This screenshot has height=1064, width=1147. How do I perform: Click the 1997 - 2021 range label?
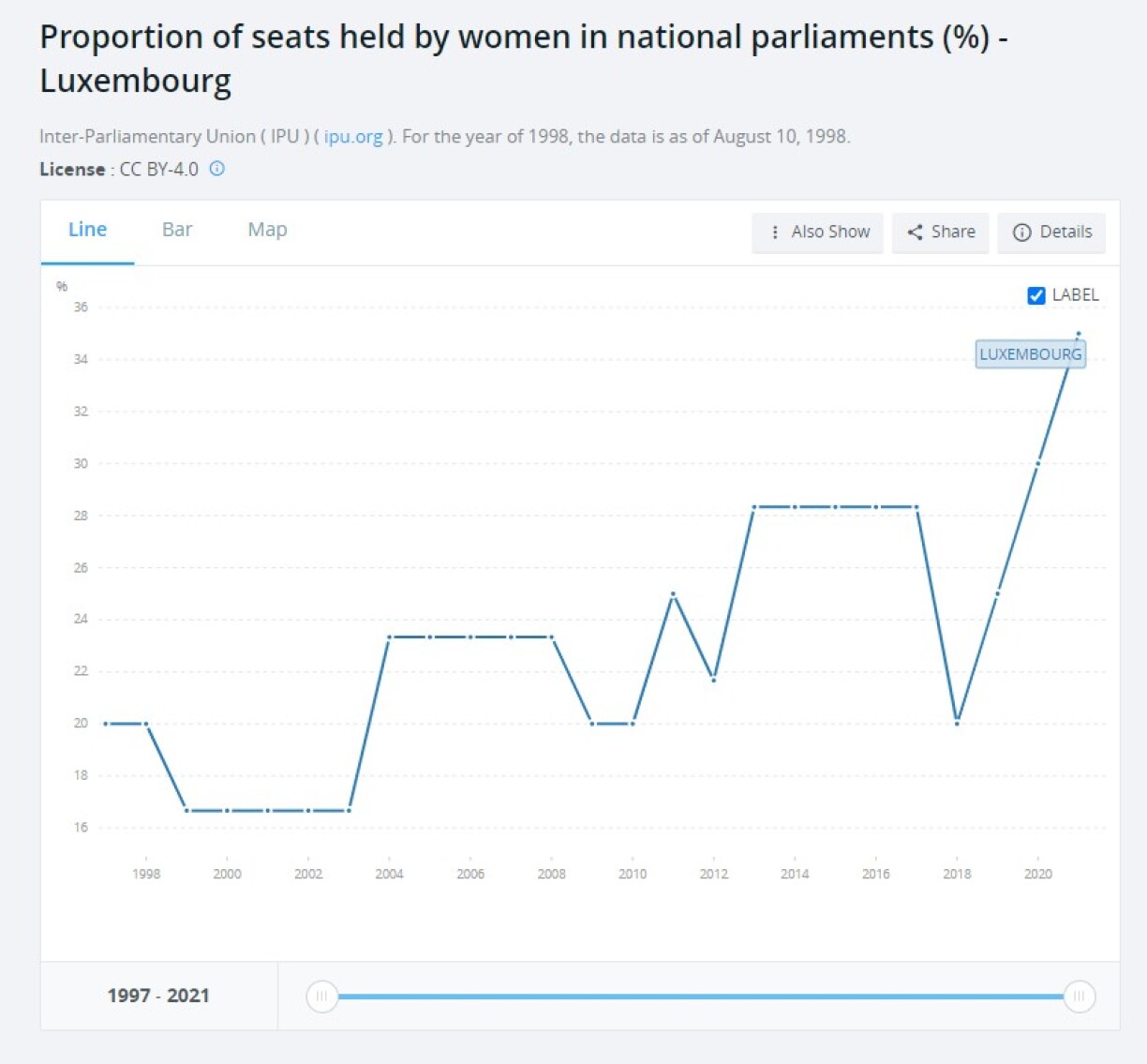[x=158, y=996]
